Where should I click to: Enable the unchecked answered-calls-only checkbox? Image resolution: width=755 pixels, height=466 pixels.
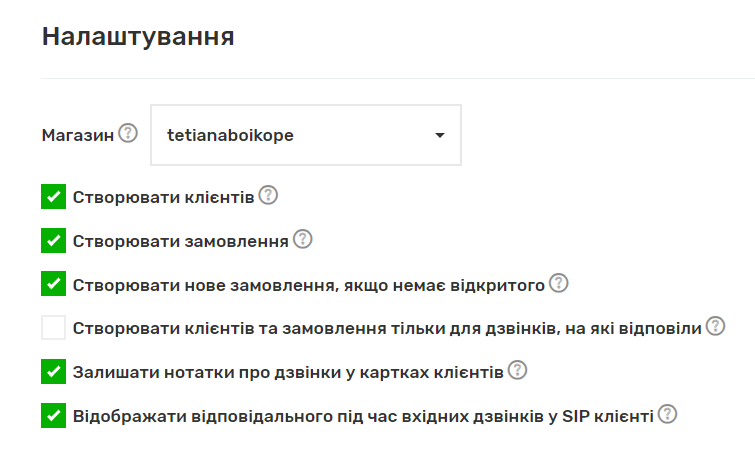click(x=53, y=328)
